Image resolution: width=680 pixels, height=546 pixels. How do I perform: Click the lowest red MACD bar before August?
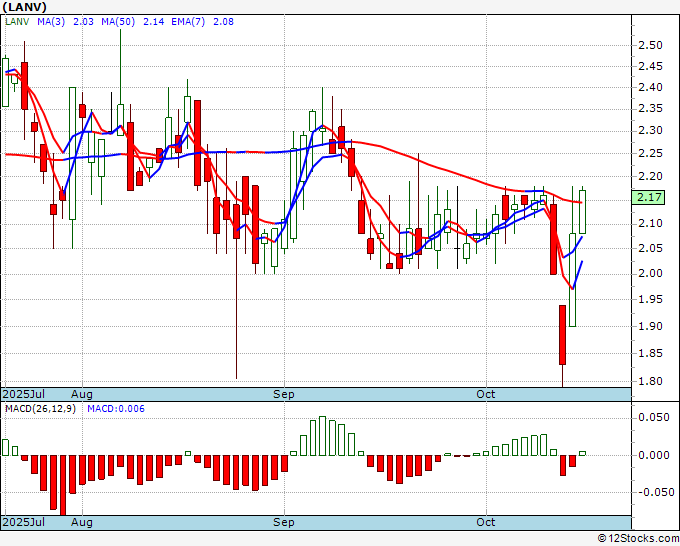point(63,485)
